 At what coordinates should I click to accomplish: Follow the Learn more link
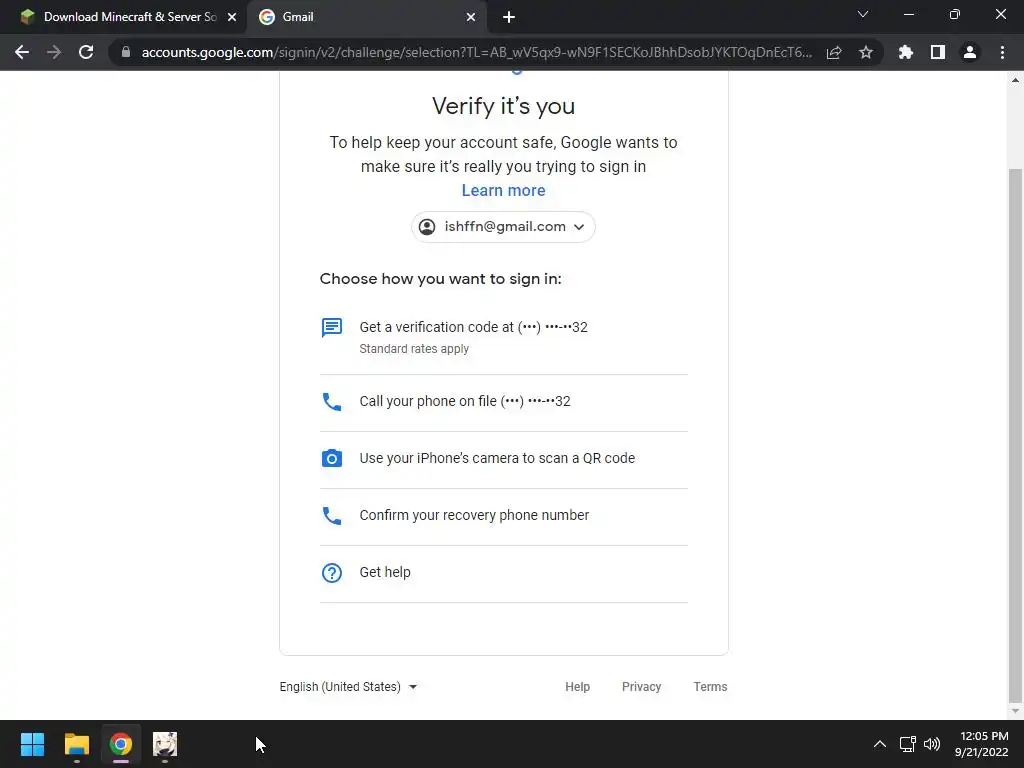point(504,190)
